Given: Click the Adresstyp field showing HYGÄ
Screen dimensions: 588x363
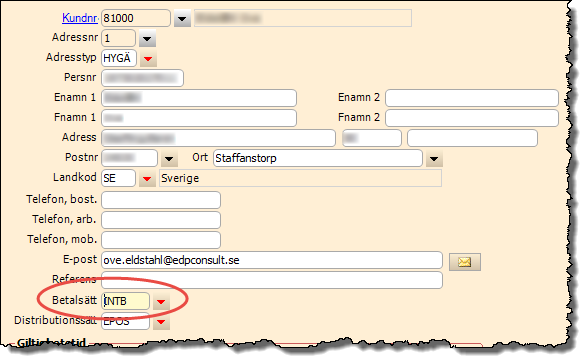Looking at the screenshot, I should click(x=119, y=58).
